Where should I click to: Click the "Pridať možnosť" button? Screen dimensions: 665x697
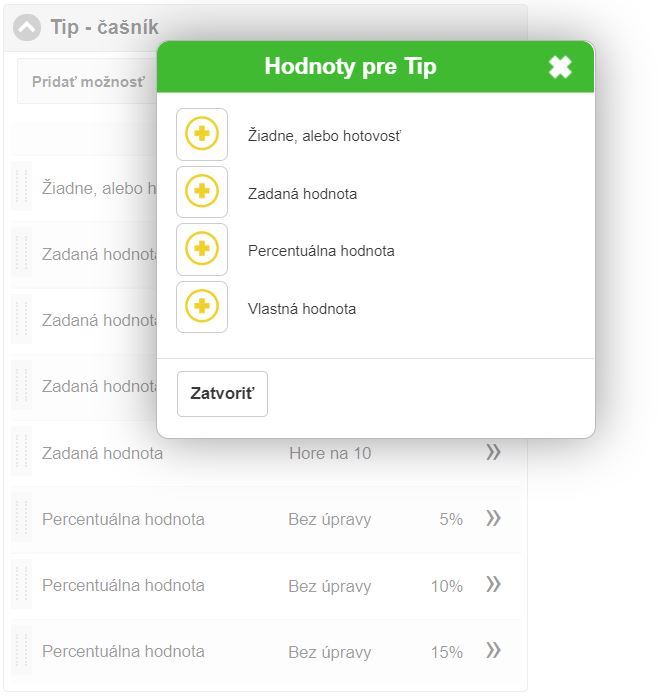point(88,82)
